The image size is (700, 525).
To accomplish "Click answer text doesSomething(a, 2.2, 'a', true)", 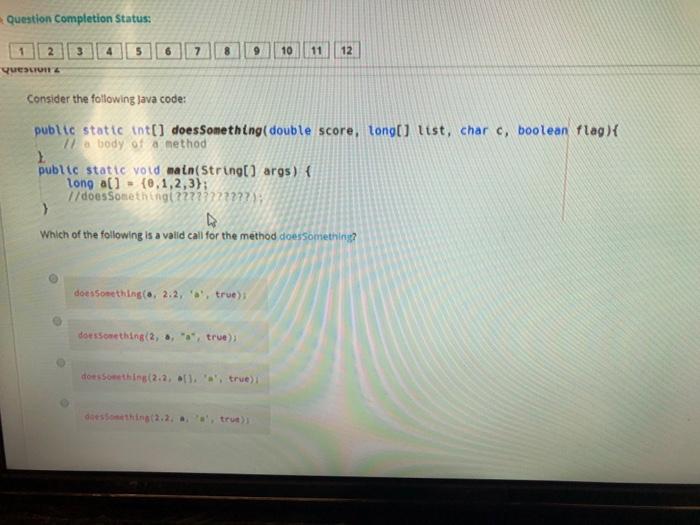I will pyautogui.click(x=160, y=294).
